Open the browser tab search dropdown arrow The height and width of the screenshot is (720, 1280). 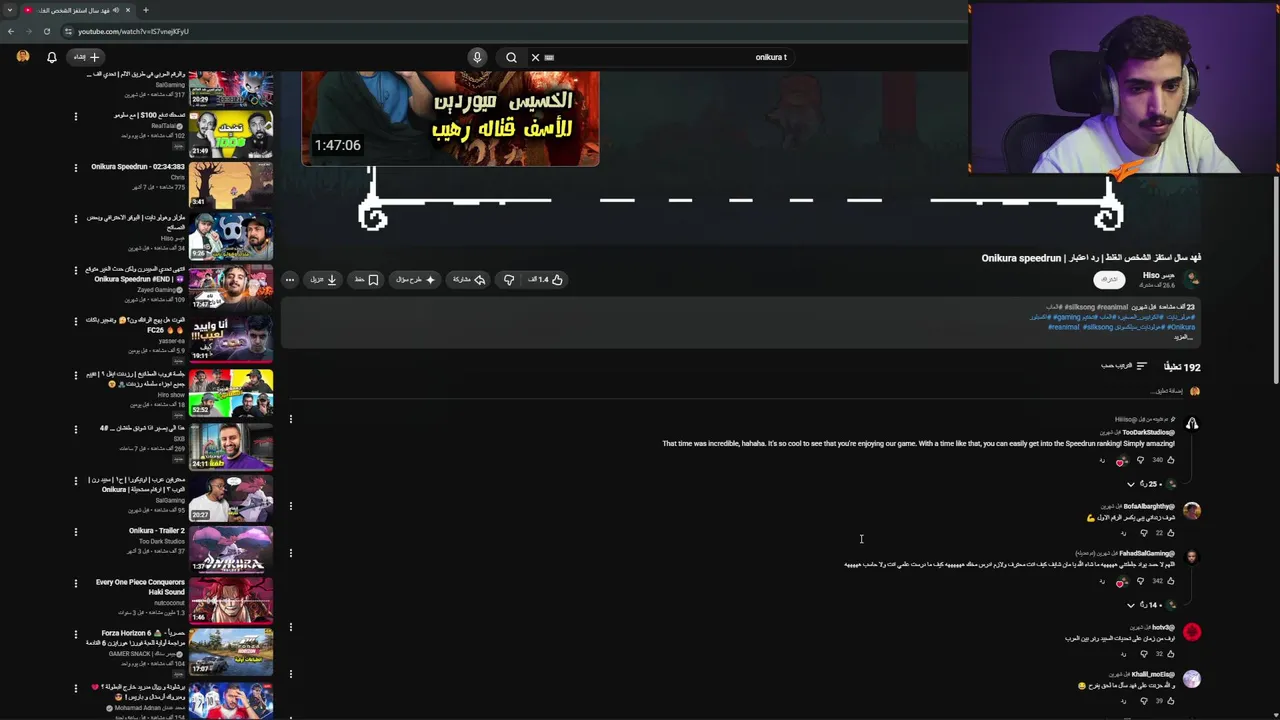click(x=9, y=10)
